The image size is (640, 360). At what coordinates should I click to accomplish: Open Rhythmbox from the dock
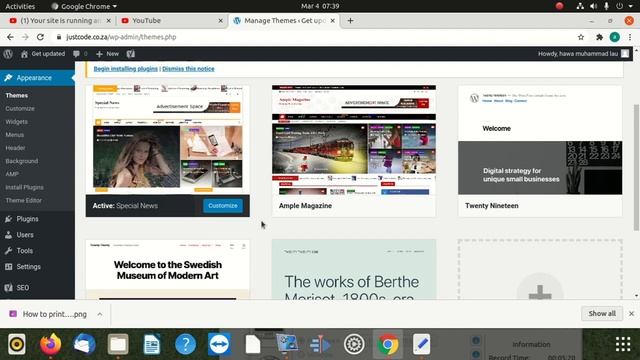[x=17, y=344]
